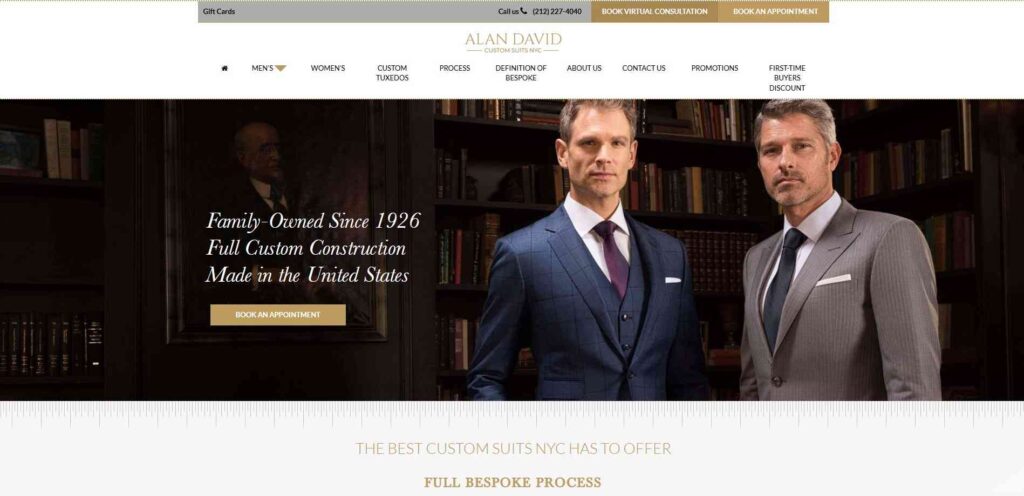Open the Contact Us page
Viewport: 1024px width, 496px height.
(x=644, y=68)
